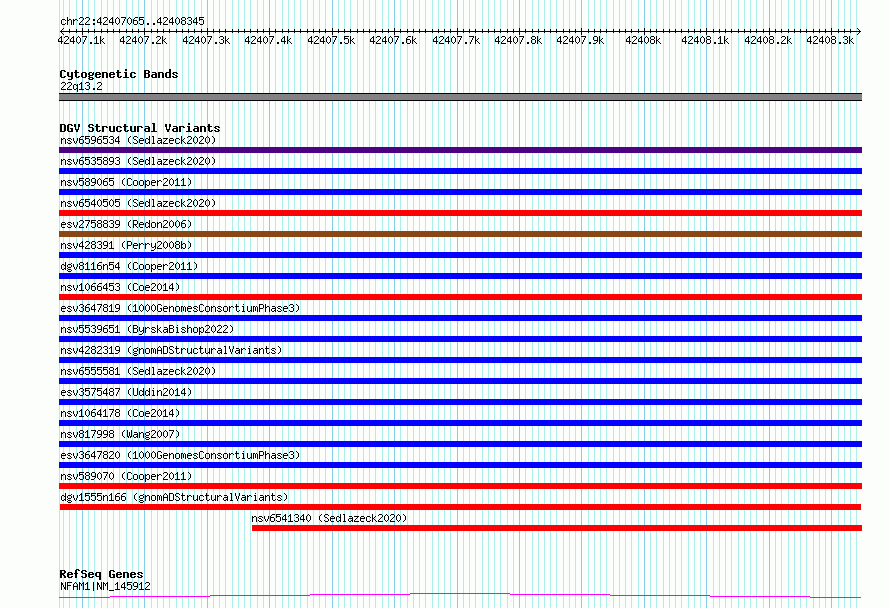This screenshot has width=890, height=608.
Task: Click the blue nsv5539651 feature bar
Action: click(460, 339)
